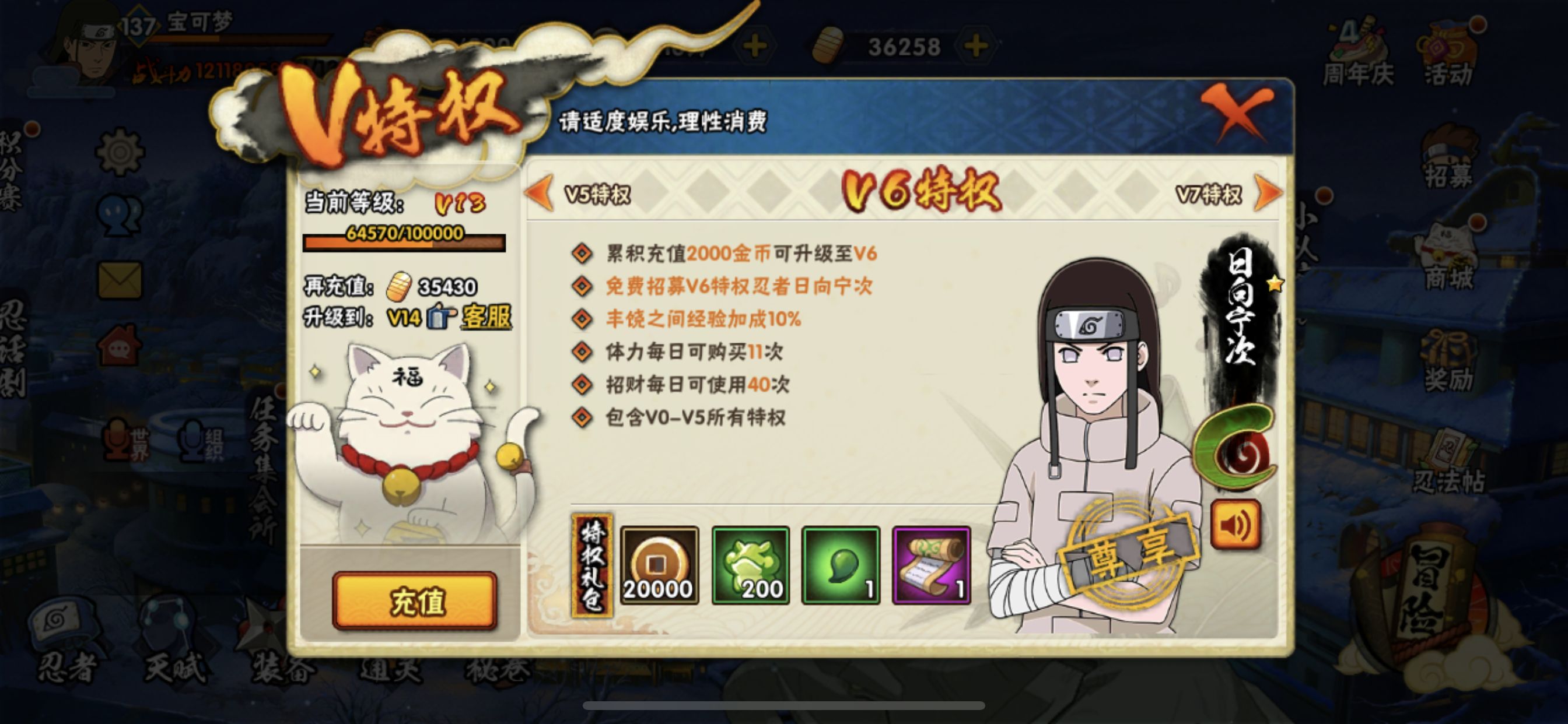Go to next V7特权 page arrow
Image resolution: width=1568 pixels, height=724 pixels.
pyautogui.click(x=1268, y=194)
